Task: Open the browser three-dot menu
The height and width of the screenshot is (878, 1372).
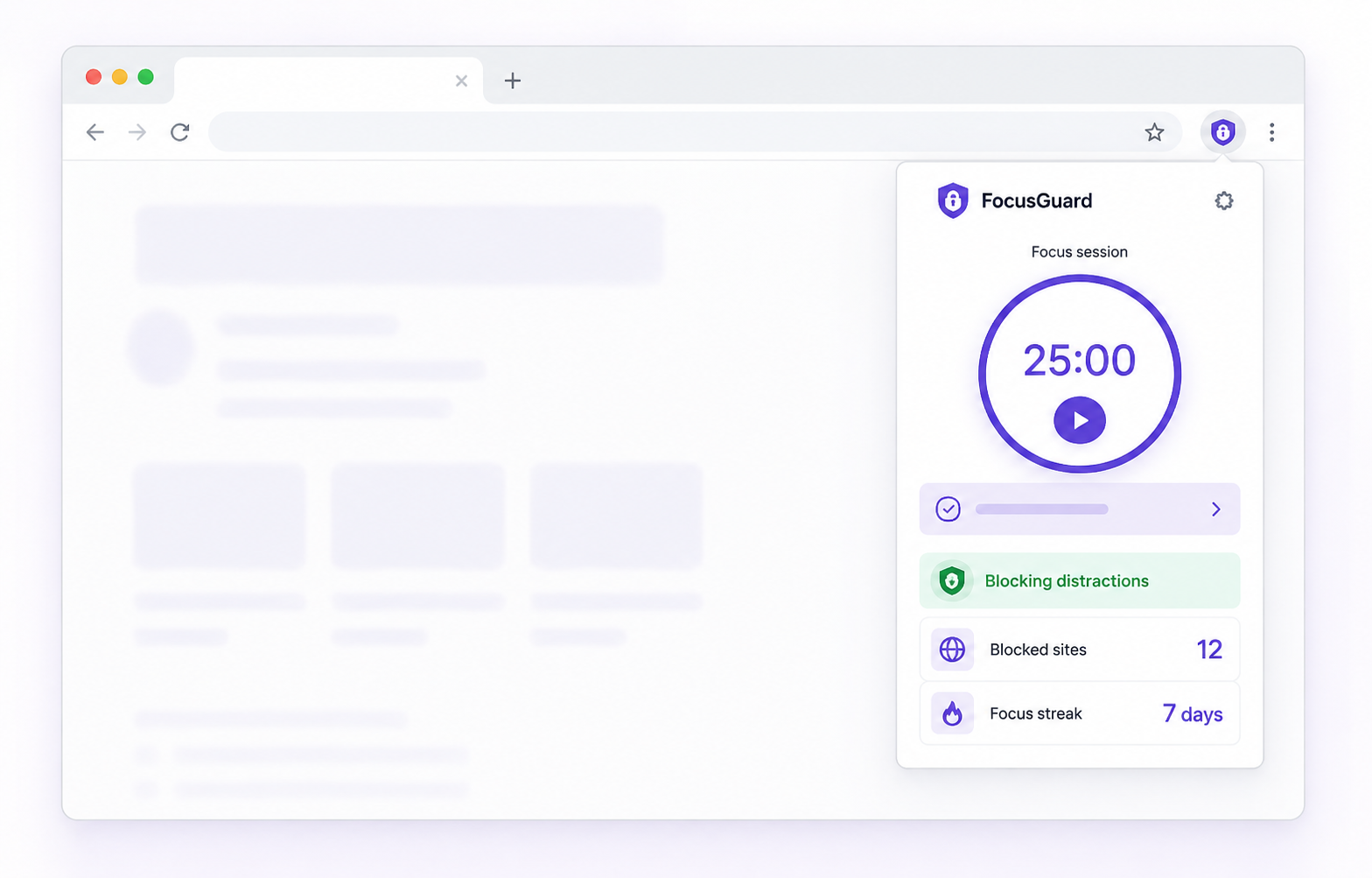Action: 1271,132
